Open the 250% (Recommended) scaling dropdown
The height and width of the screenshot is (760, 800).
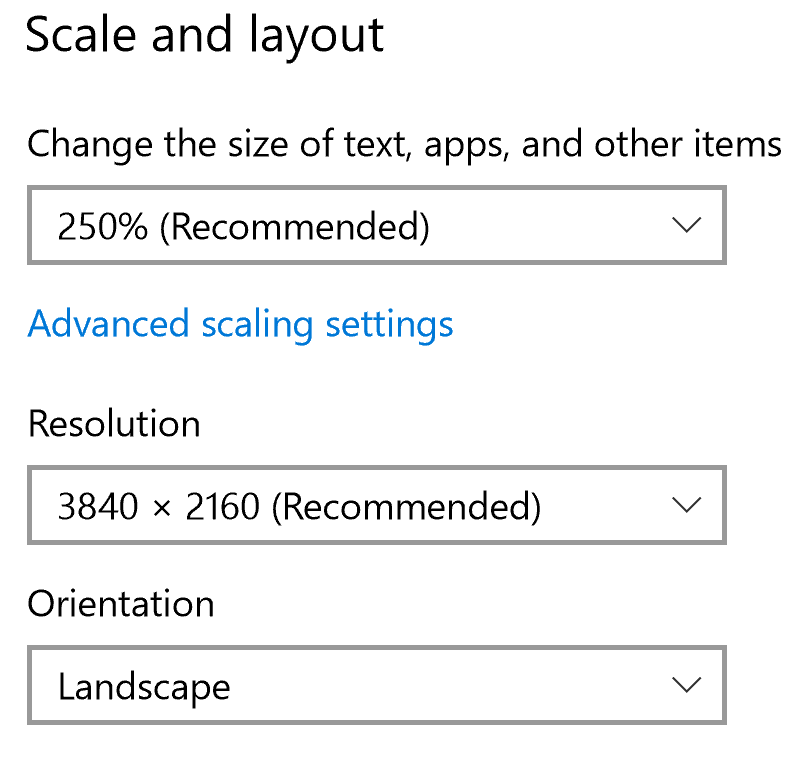376,227
